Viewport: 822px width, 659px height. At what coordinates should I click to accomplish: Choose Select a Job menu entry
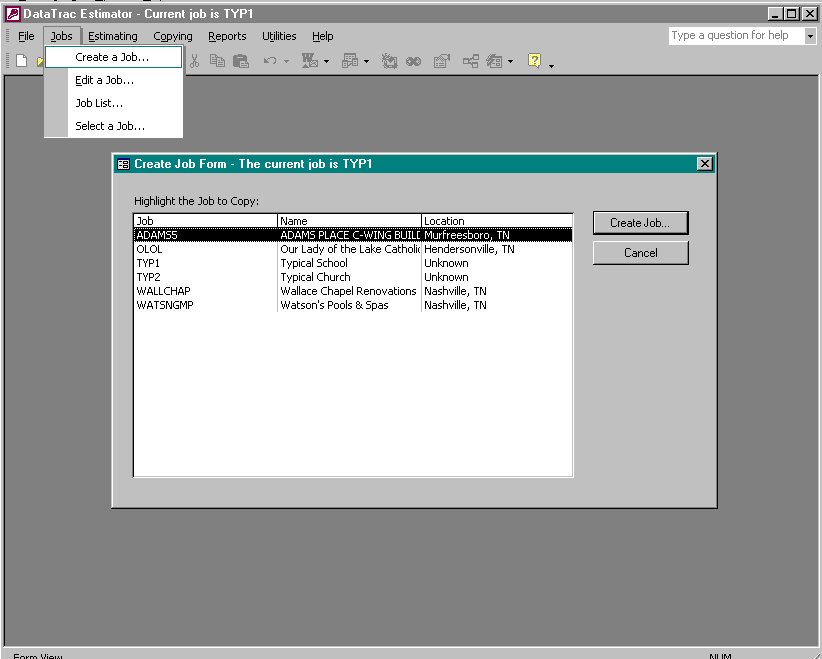(114, 126)
